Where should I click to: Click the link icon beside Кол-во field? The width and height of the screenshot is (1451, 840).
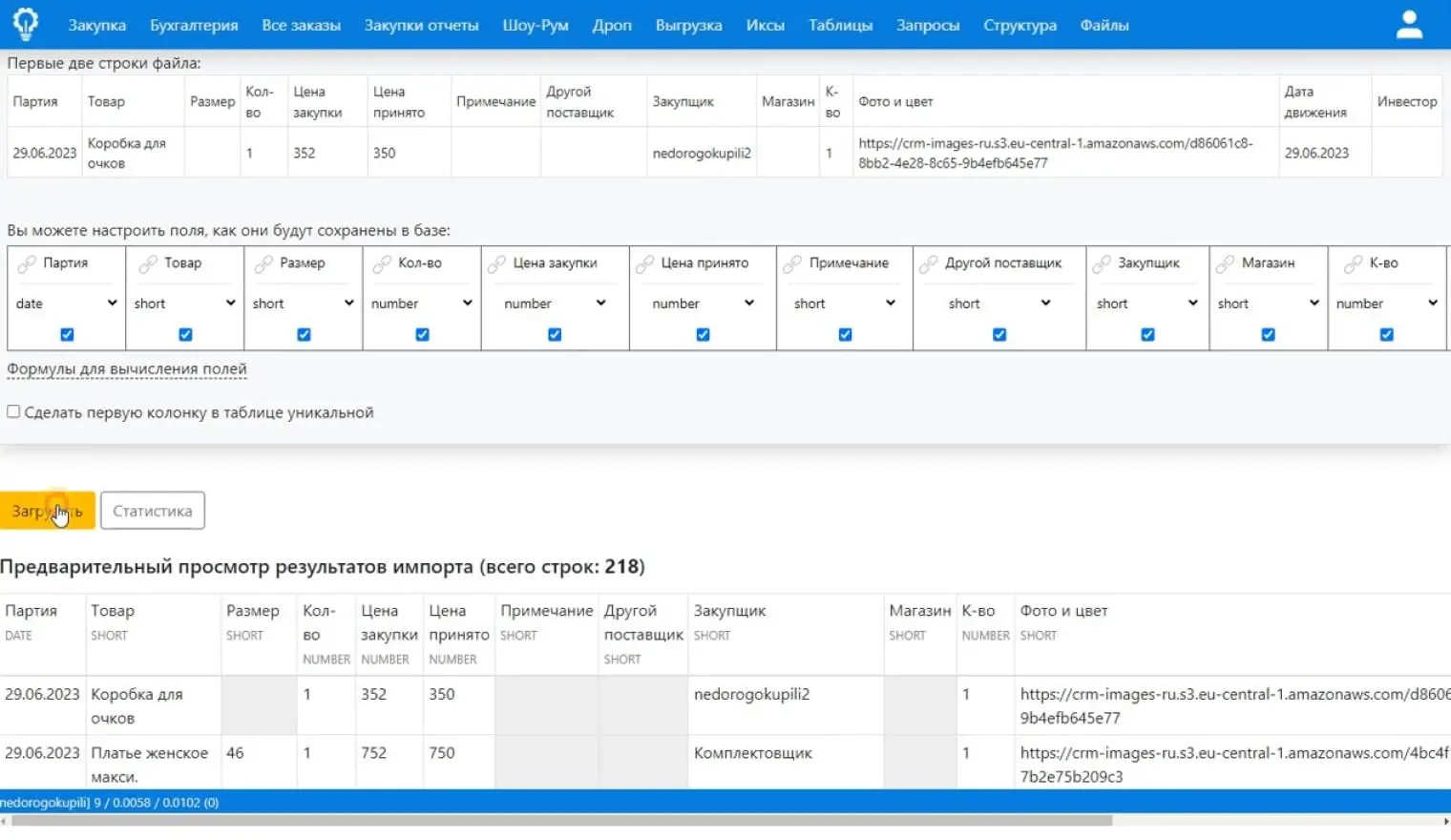[382, 264]
